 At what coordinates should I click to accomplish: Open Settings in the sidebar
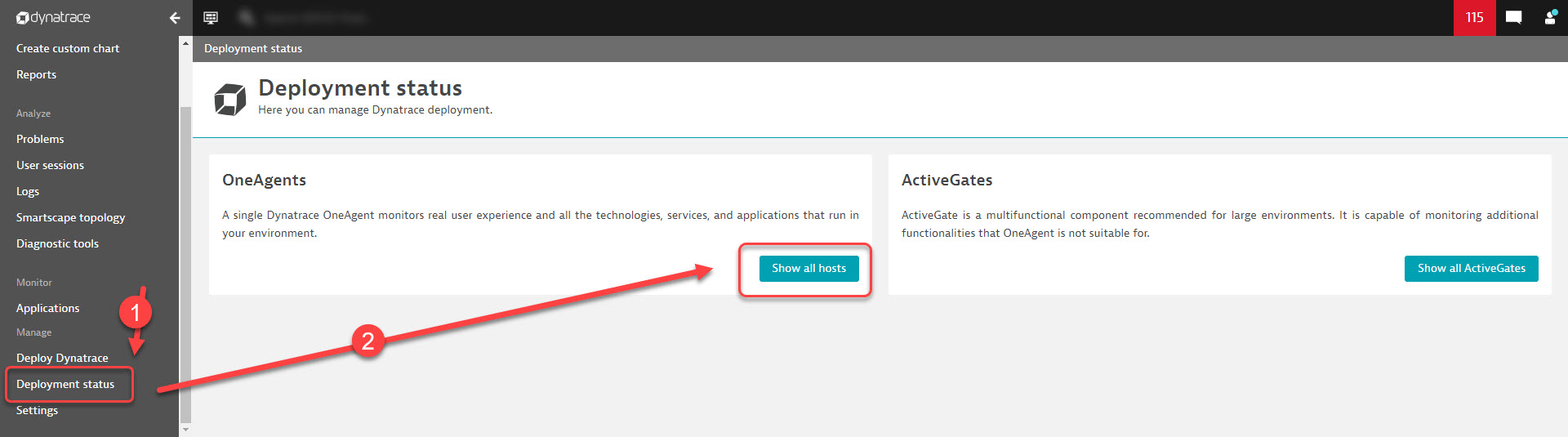(38, 411)
